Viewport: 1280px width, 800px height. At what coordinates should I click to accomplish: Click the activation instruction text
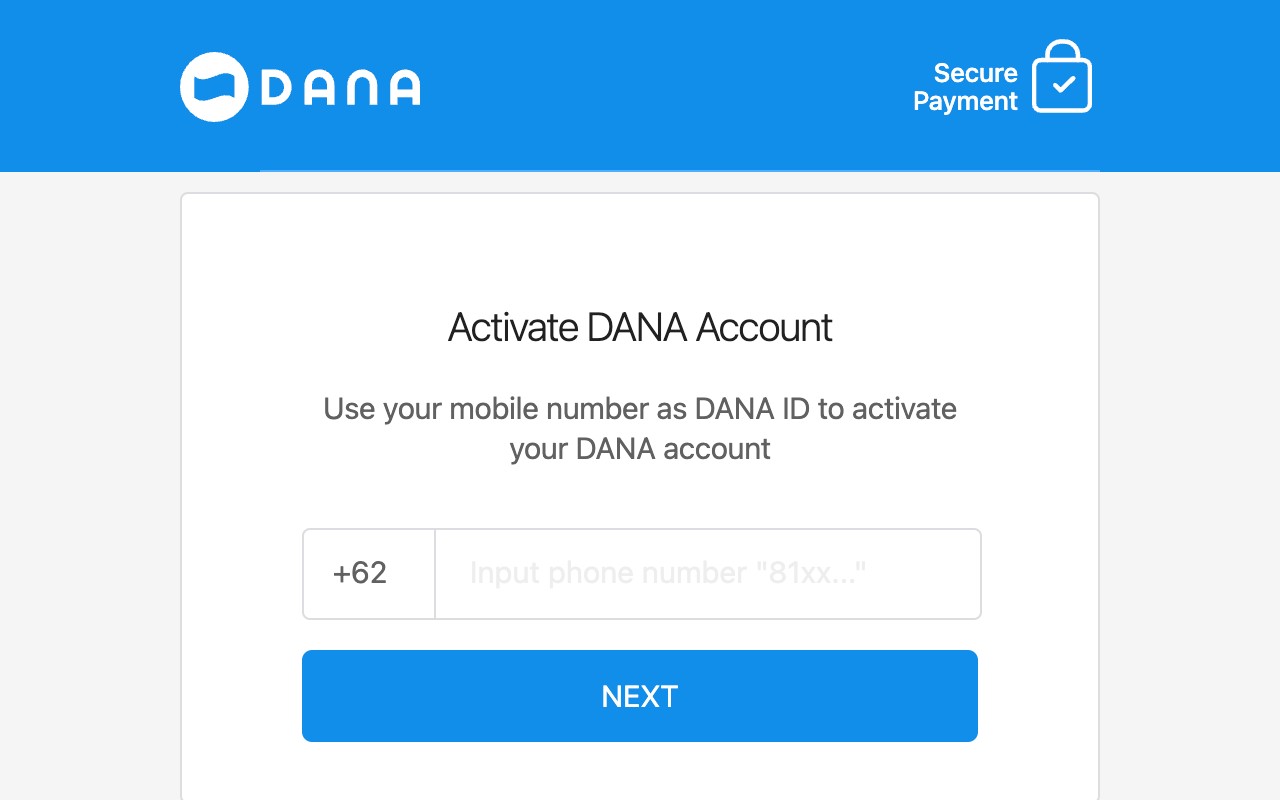coord(640,428)
